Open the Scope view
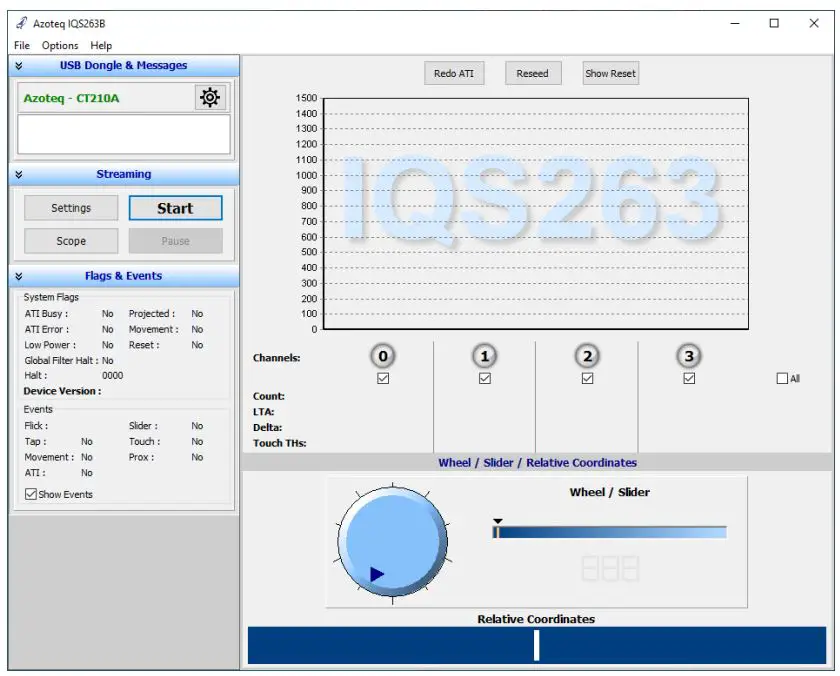Viewport: 840px width, 676px height. pos(70,240)
